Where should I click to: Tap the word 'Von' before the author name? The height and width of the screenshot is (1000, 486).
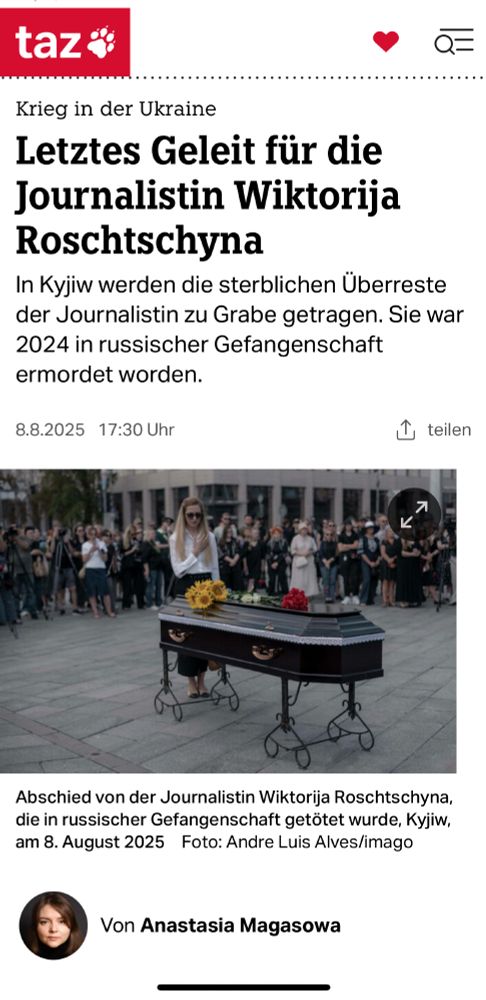click(117, 925)
